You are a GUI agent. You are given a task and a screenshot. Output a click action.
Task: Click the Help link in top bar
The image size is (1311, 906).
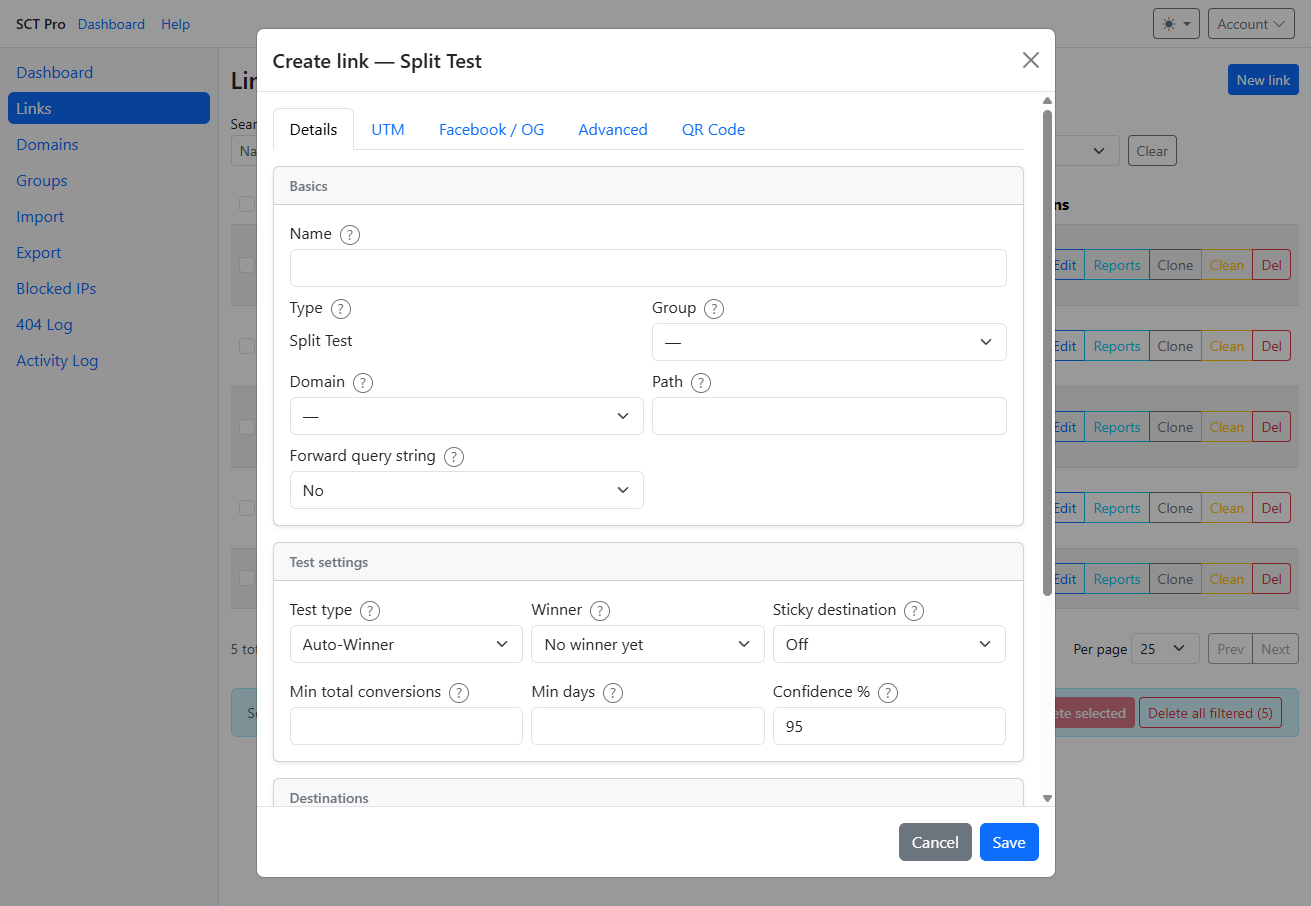pyautogui.click(x=176, y=24)
